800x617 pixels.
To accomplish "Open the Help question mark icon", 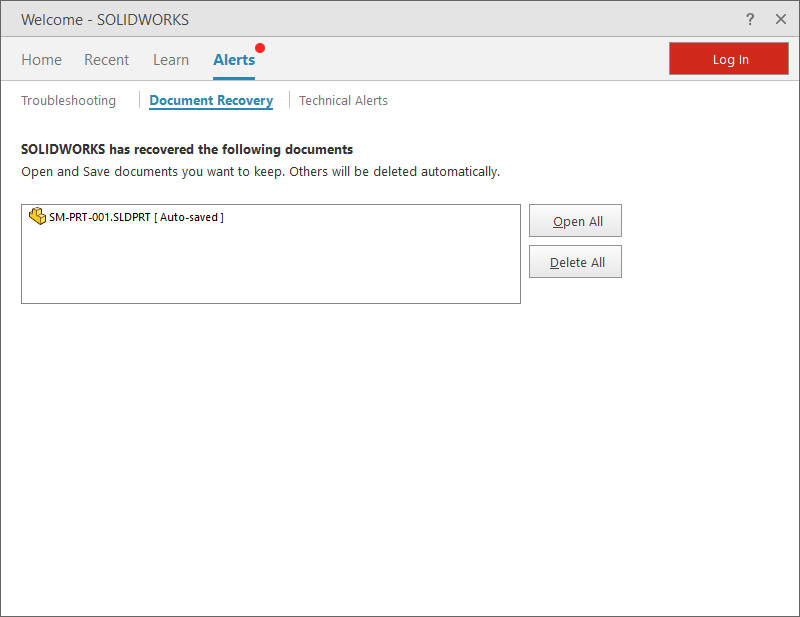I will point(750,19).
